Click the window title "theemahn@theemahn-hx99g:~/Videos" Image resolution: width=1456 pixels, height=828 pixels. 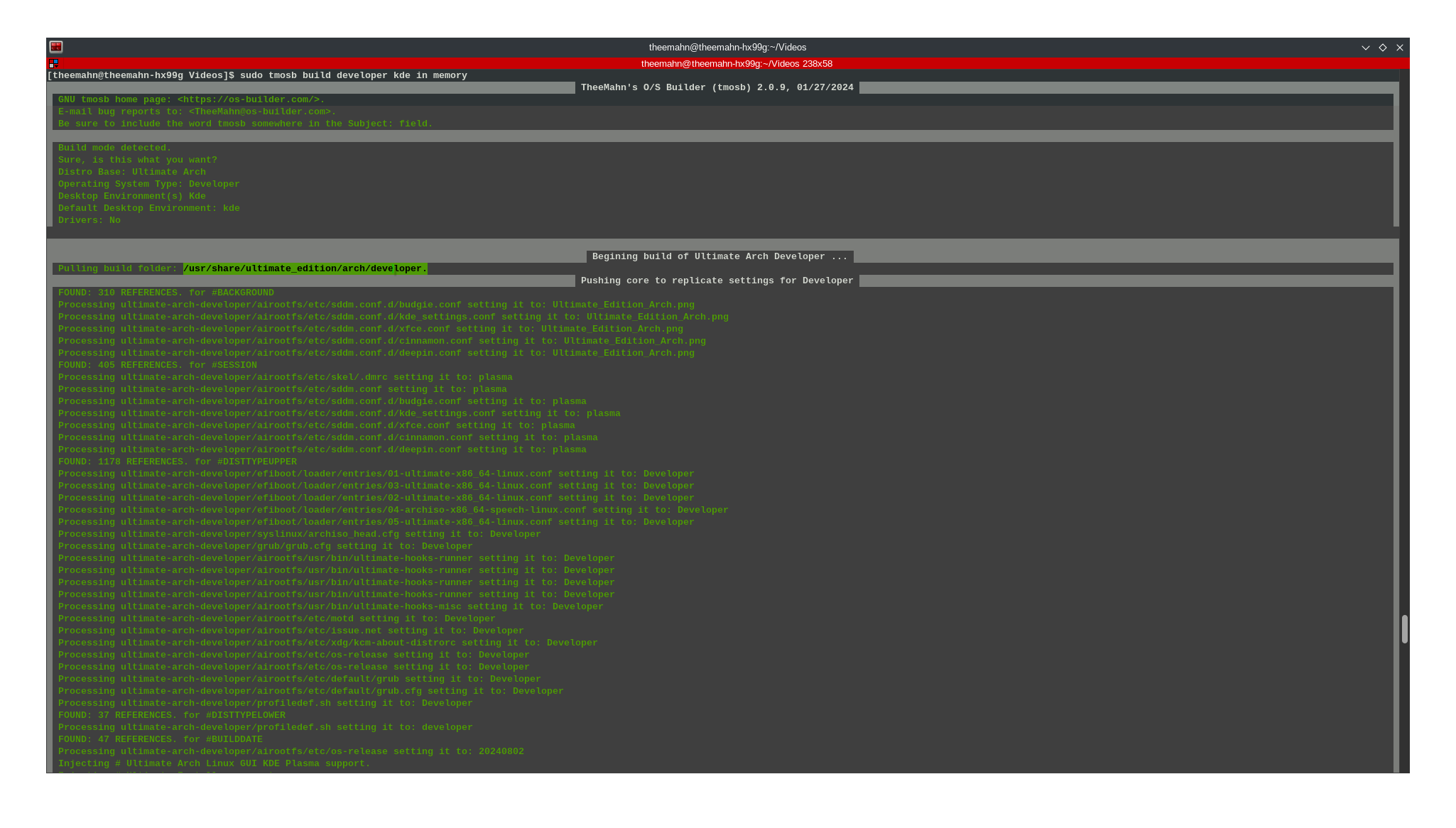[727, 48]
